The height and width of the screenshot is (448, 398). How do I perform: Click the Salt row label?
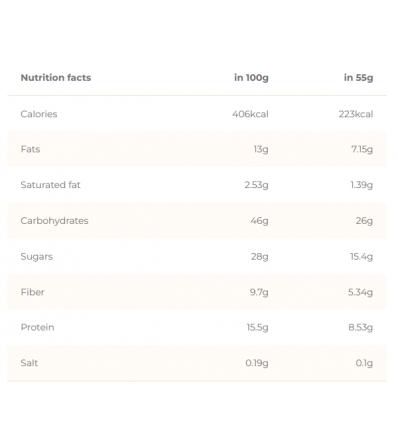coord(29,363)
